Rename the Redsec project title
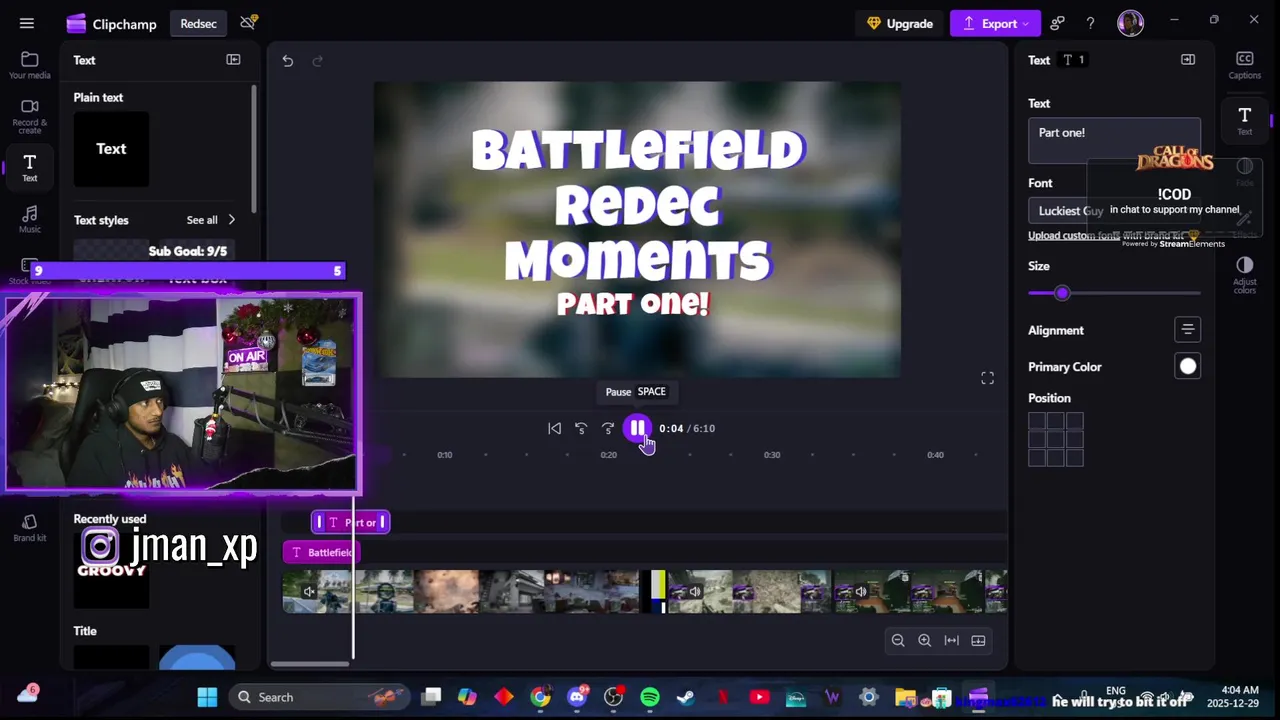The image size is (1280, 720). tap(198, 23)
